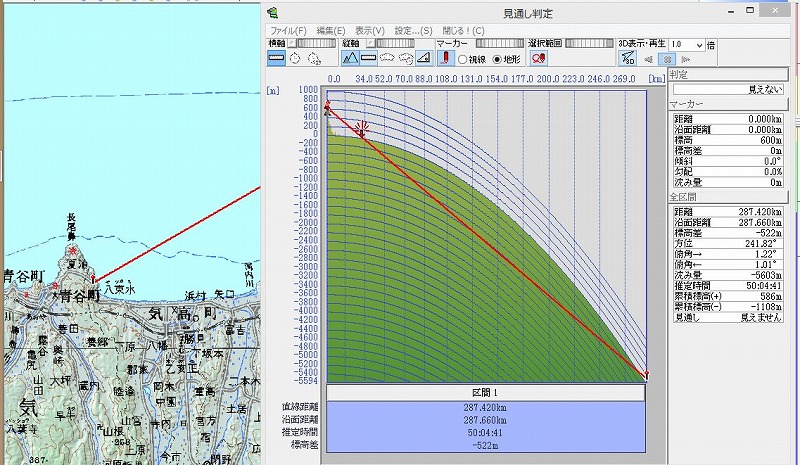The width and height of the screenshot is (800, 465).
Task: Open the 設定...(S) menu
Action: click(413, 31)
